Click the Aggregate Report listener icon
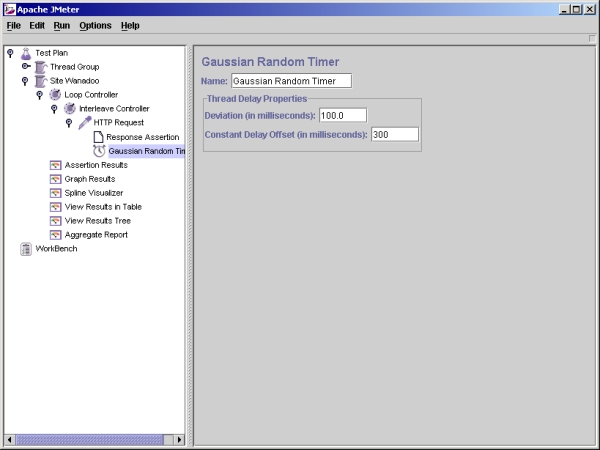 click(x=56, y=235)
